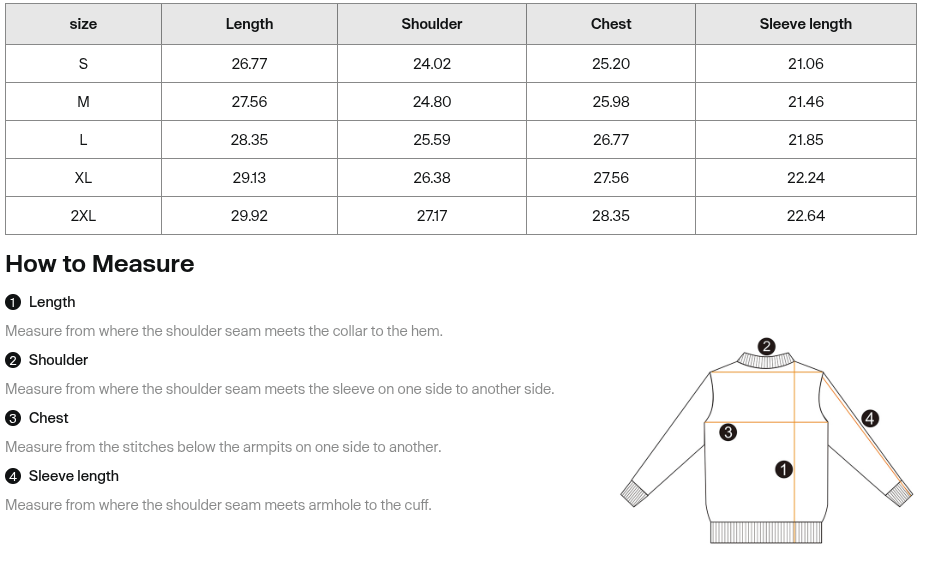Click the "size" column header

(83, 24)
